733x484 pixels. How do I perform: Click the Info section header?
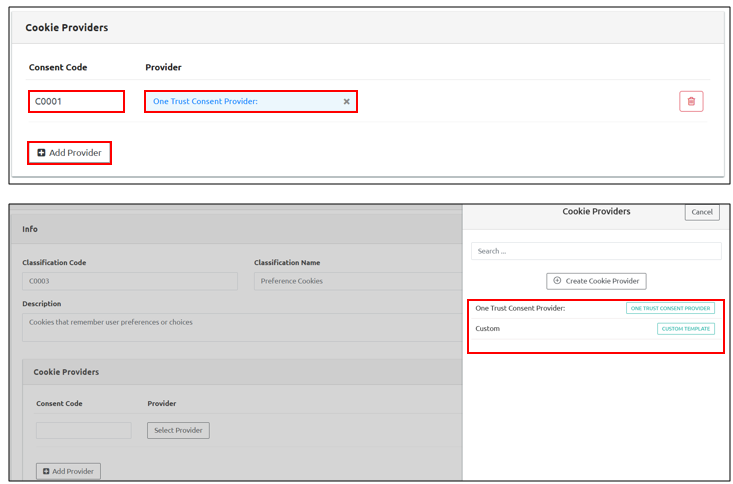pyautogui.click(x=30, y=229)
